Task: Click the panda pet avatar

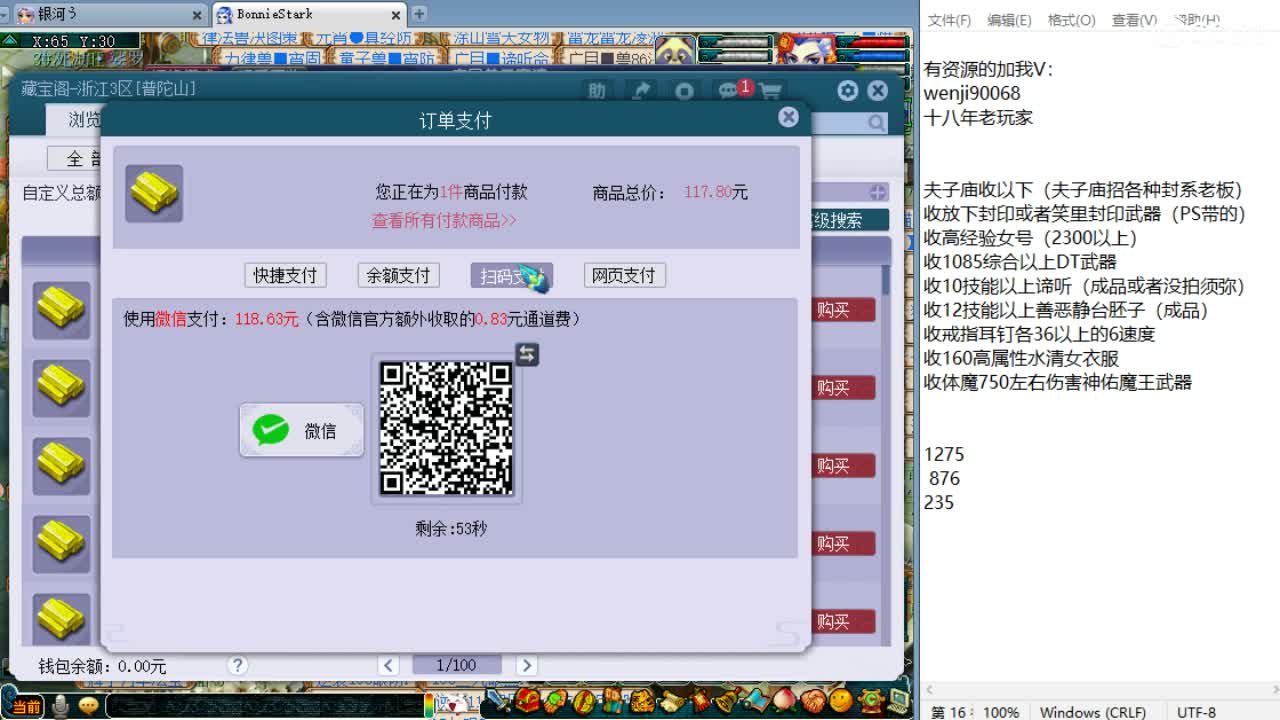Action: click(x=675, y=50)
